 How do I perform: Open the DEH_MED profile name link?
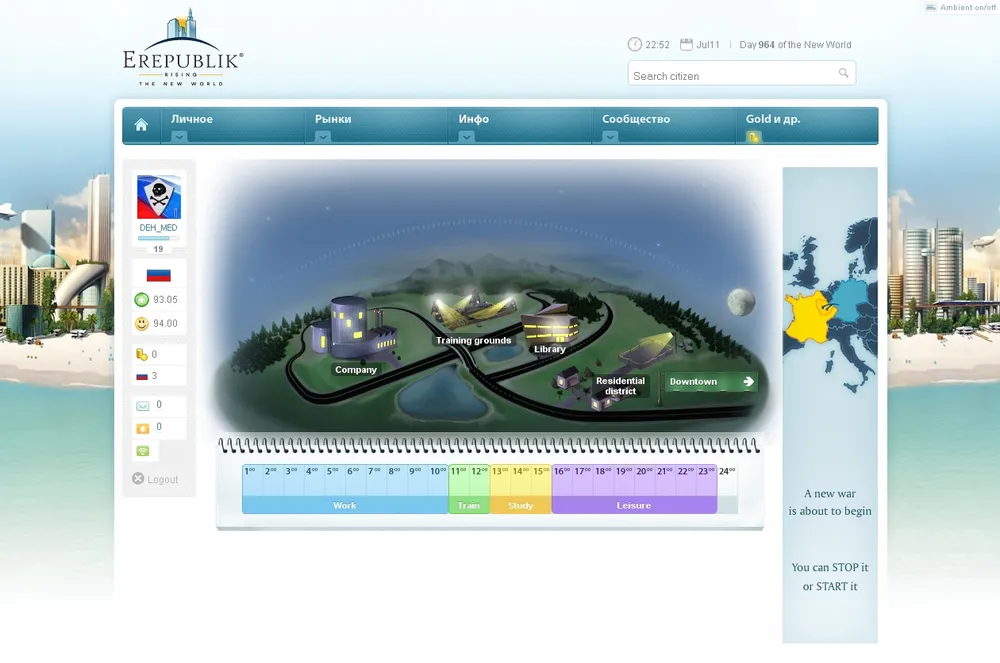[x=158, y=228]
